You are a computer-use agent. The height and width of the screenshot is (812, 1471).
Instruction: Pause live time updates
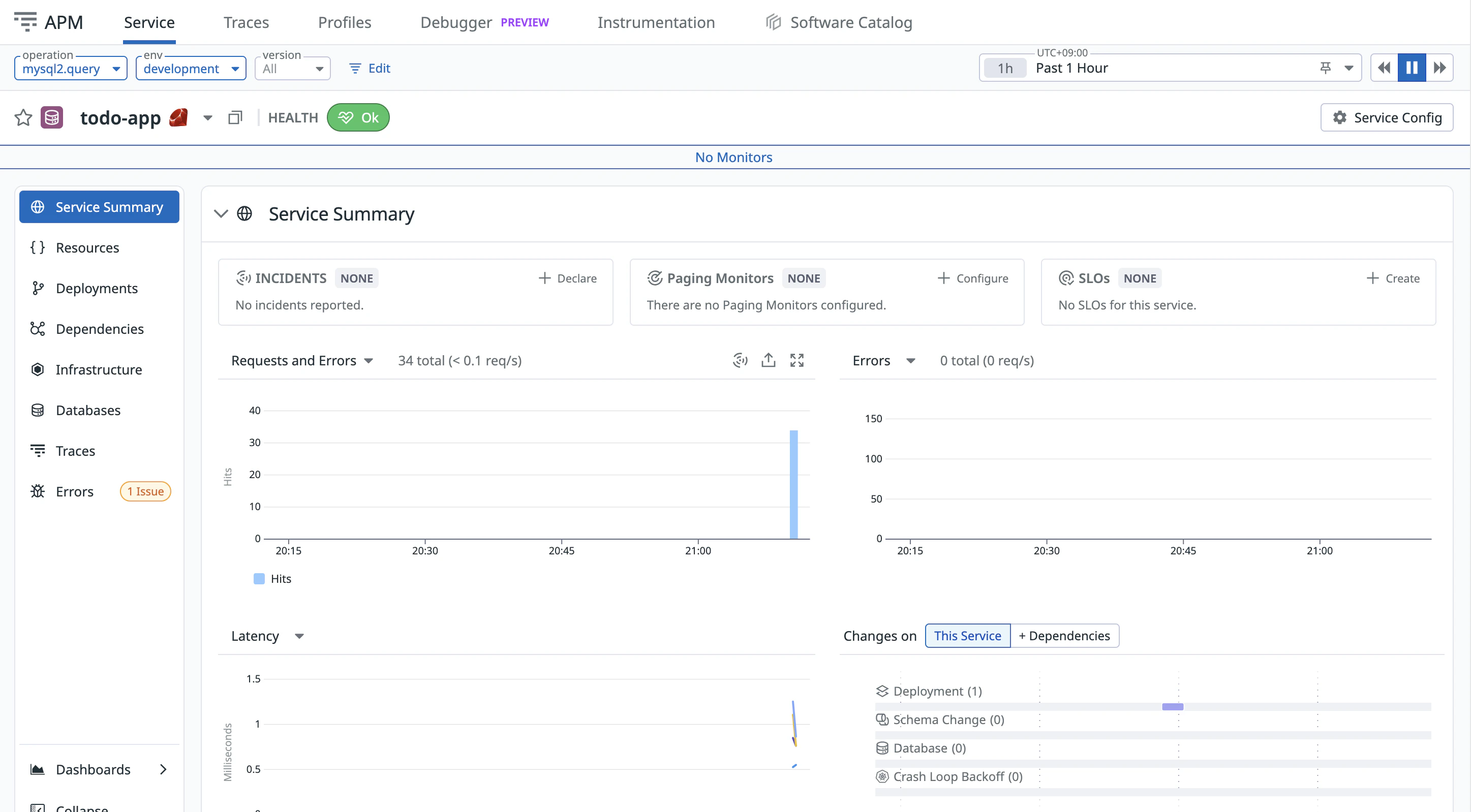(x=1412, y=68)
